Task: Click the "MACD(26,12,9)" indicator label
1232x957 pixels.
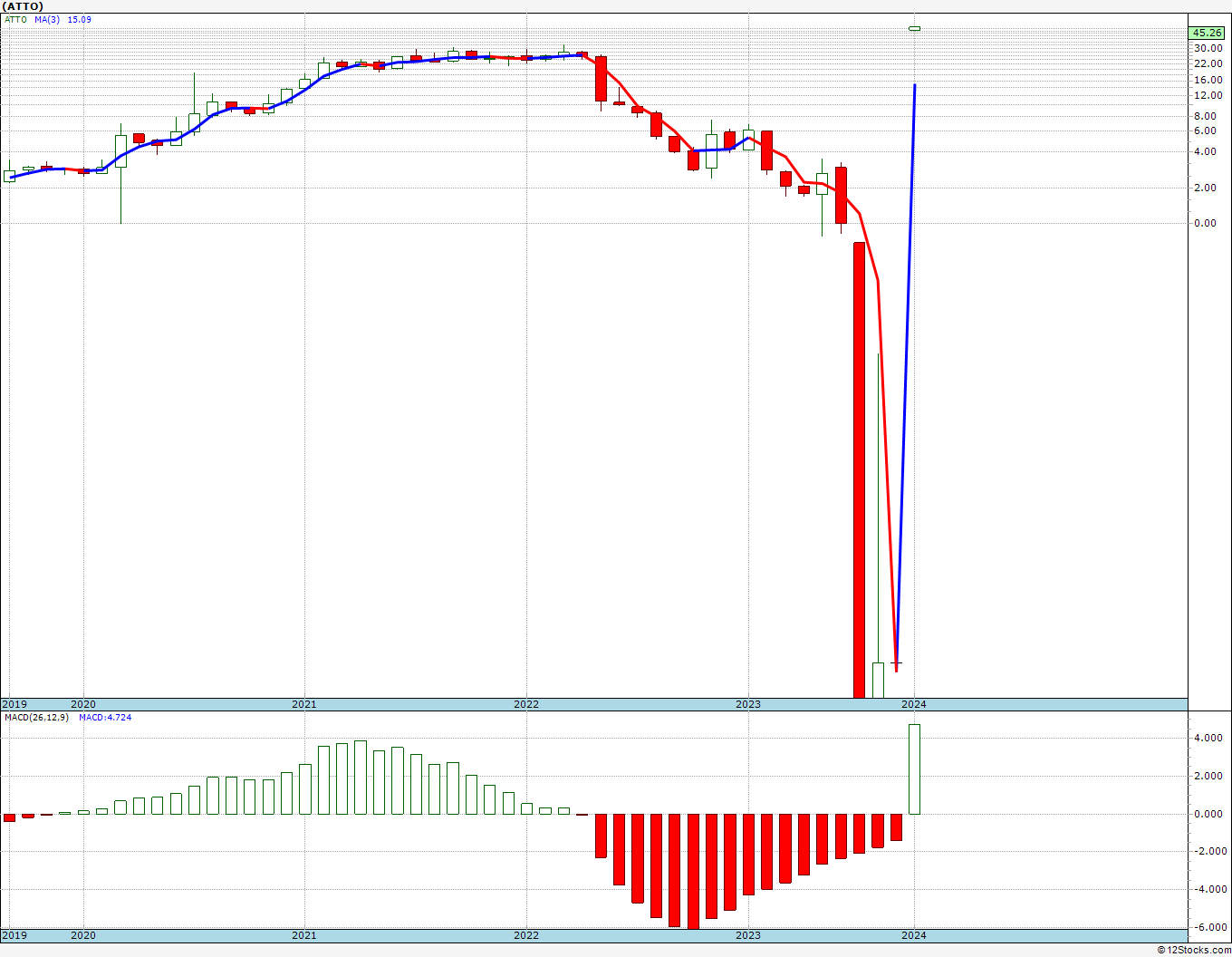Action: point(36,718)
